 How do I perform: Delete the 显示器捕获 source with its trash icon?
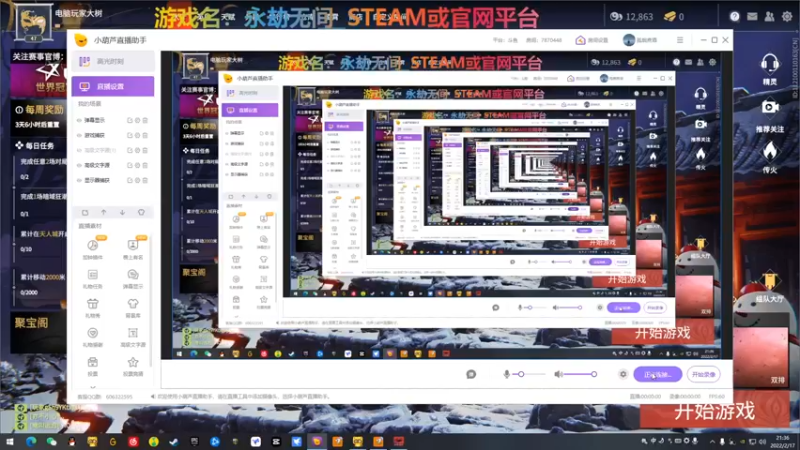point(145,180)
